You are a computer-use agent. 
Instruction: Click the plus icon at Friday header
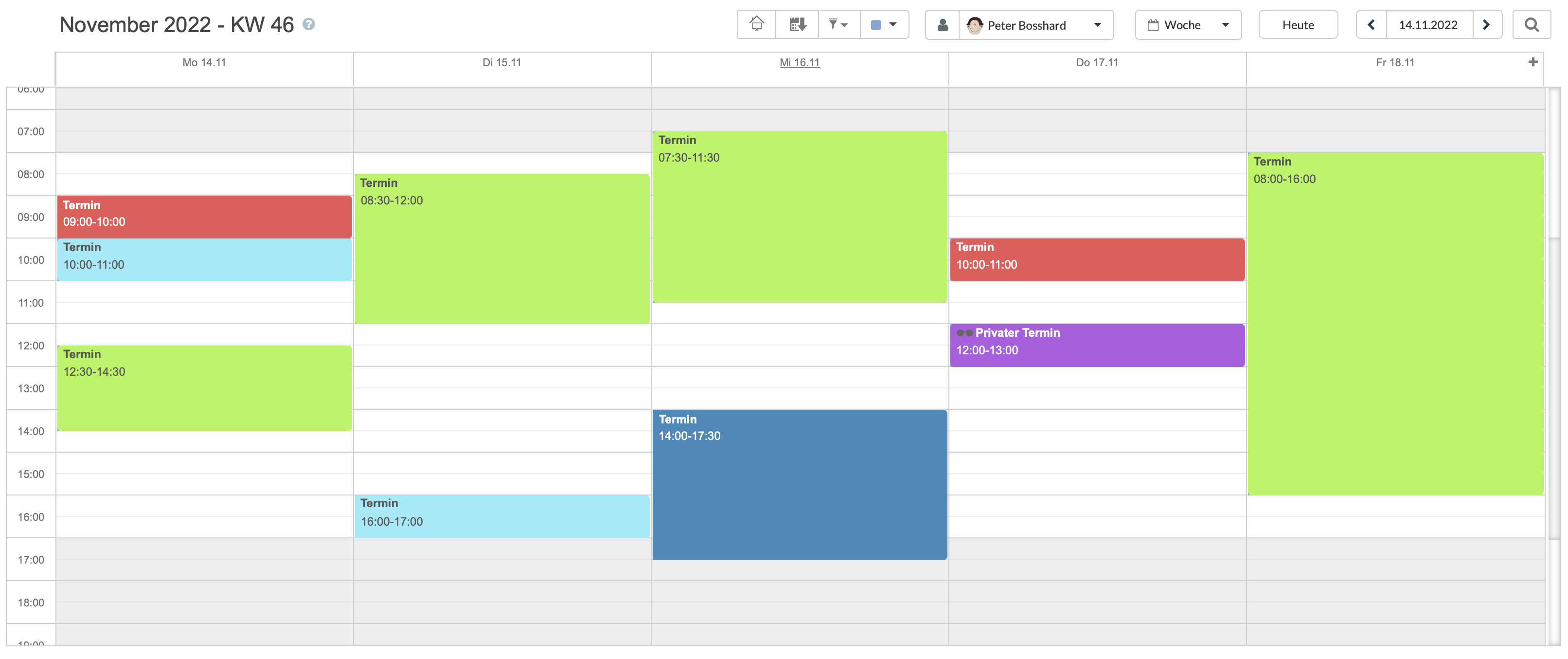[x=1532, y=61]
